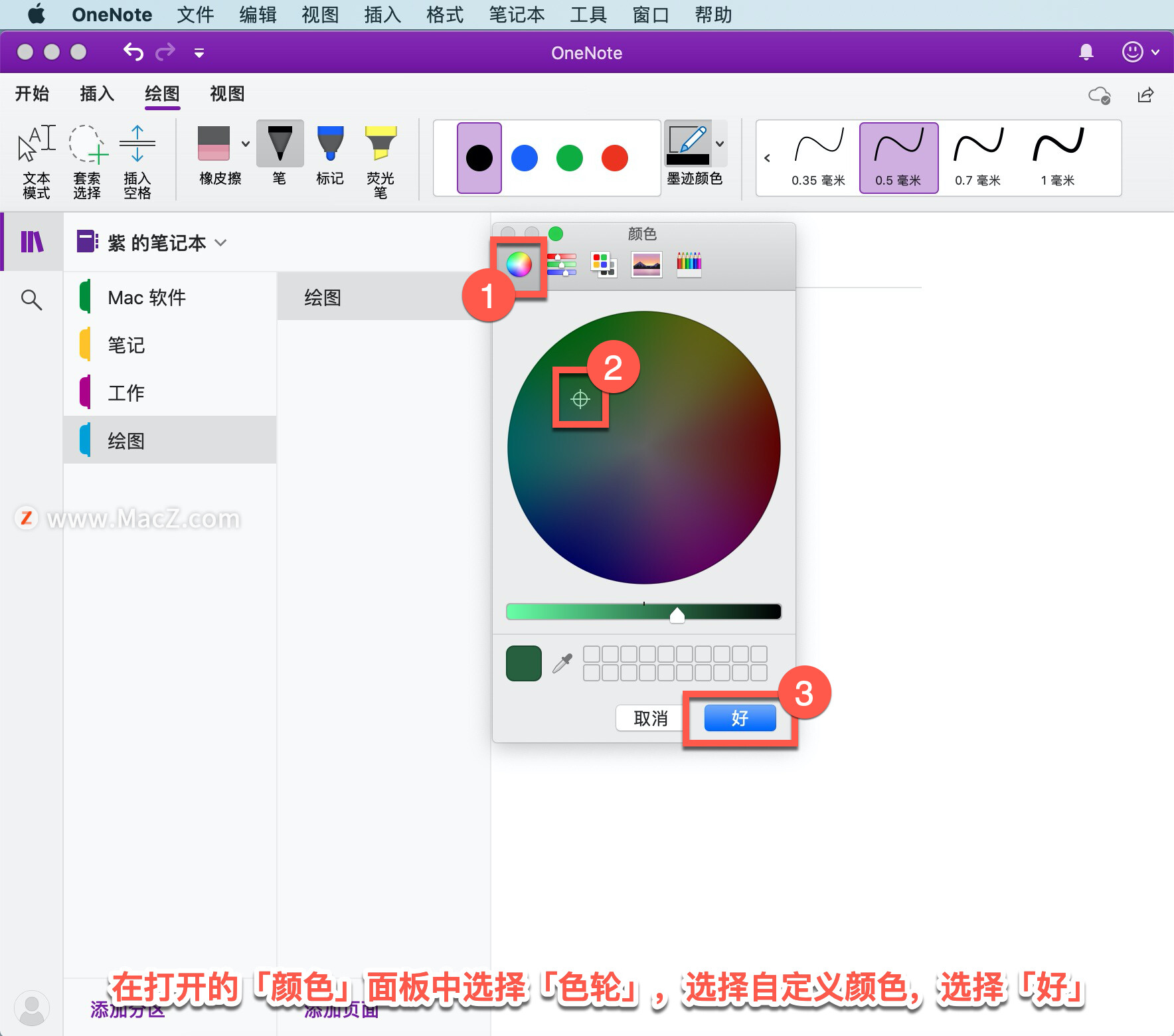Viewport: 1174px width, 1036px height.
Task: Select the Image Palettes picker tab
Action: (647, 265)
